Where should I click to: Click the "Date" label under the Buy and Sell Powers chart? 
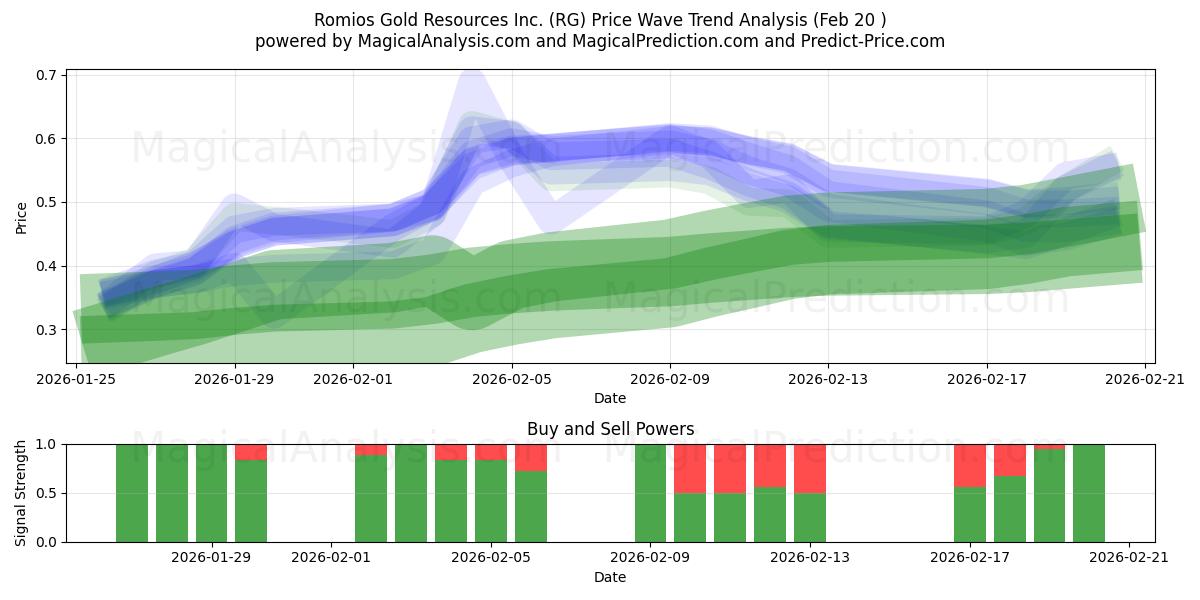[x=610, y=577]
